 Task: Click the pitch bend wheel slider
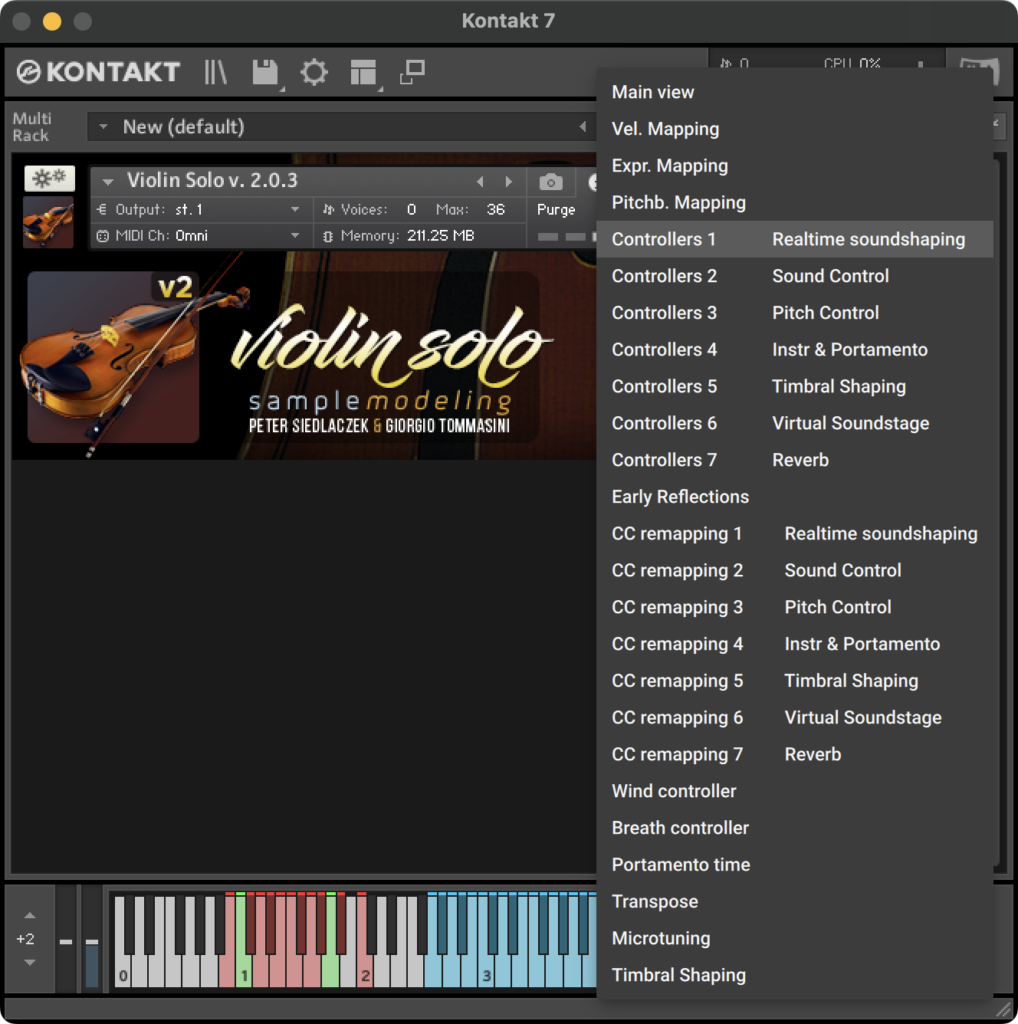[x=66, y=940]
